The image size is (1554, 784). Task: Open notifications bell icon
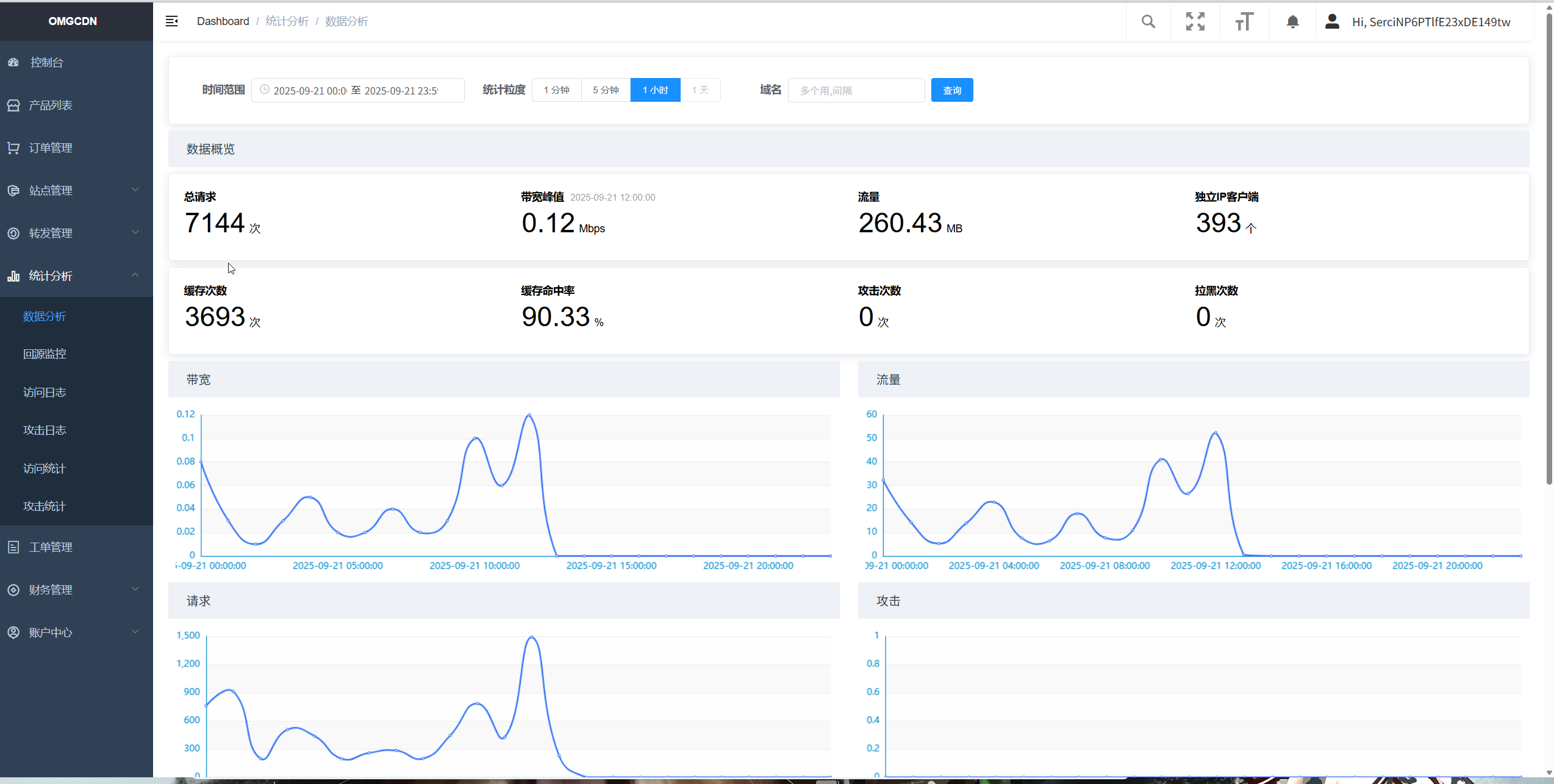coord(1292,22)
